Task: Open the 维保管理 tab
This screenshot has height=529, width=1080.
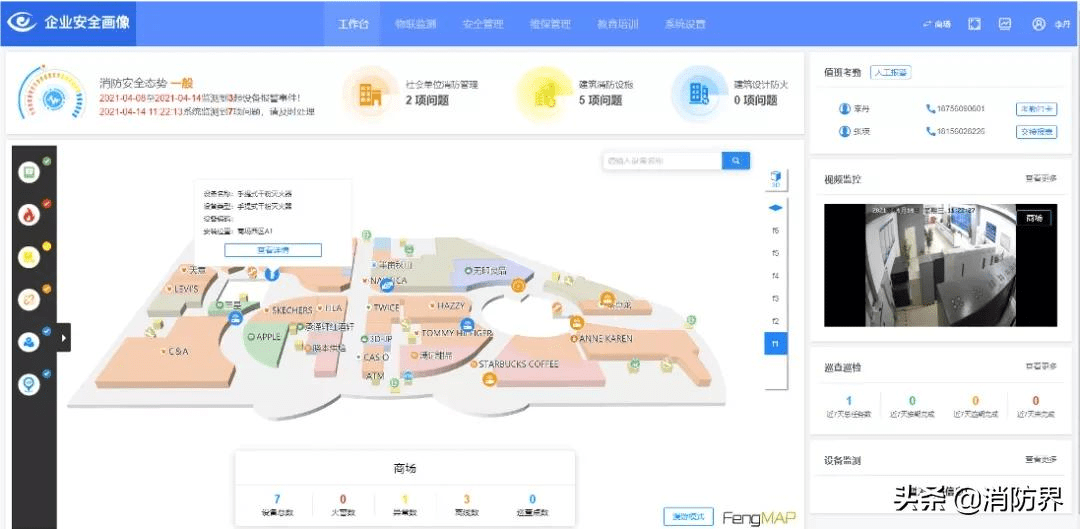Action: 550,24
